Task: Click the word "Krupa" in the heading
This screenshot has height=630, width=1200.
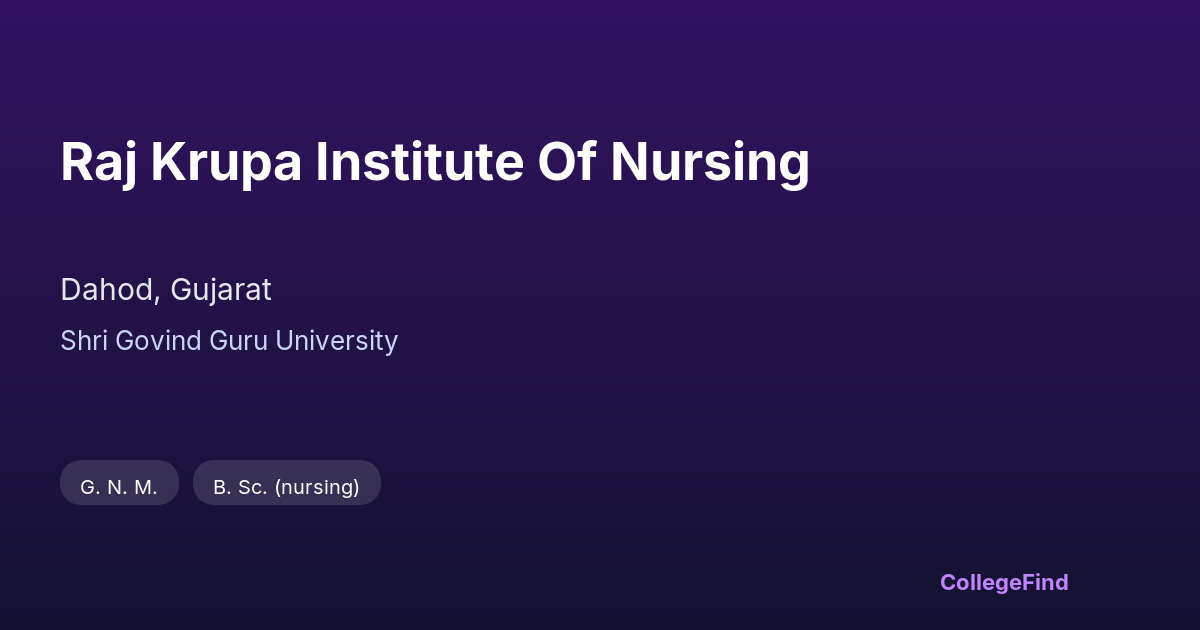Action: tap(226, 164)
